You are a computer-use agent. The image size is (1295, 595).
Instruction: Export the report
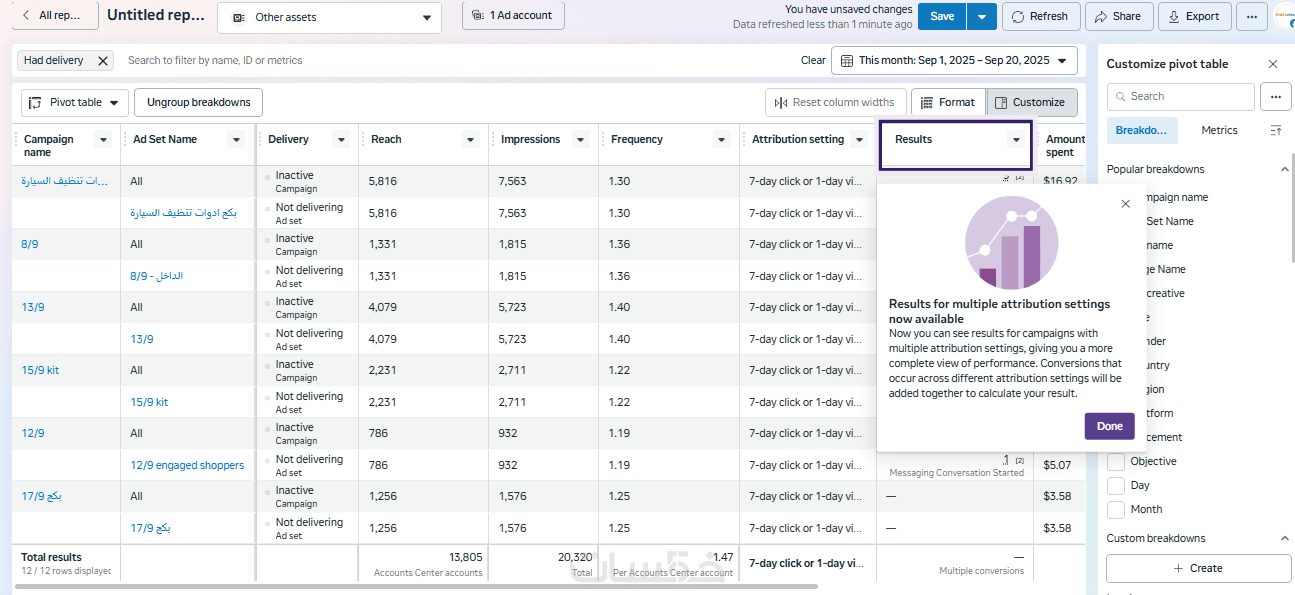coord(1194,16)
